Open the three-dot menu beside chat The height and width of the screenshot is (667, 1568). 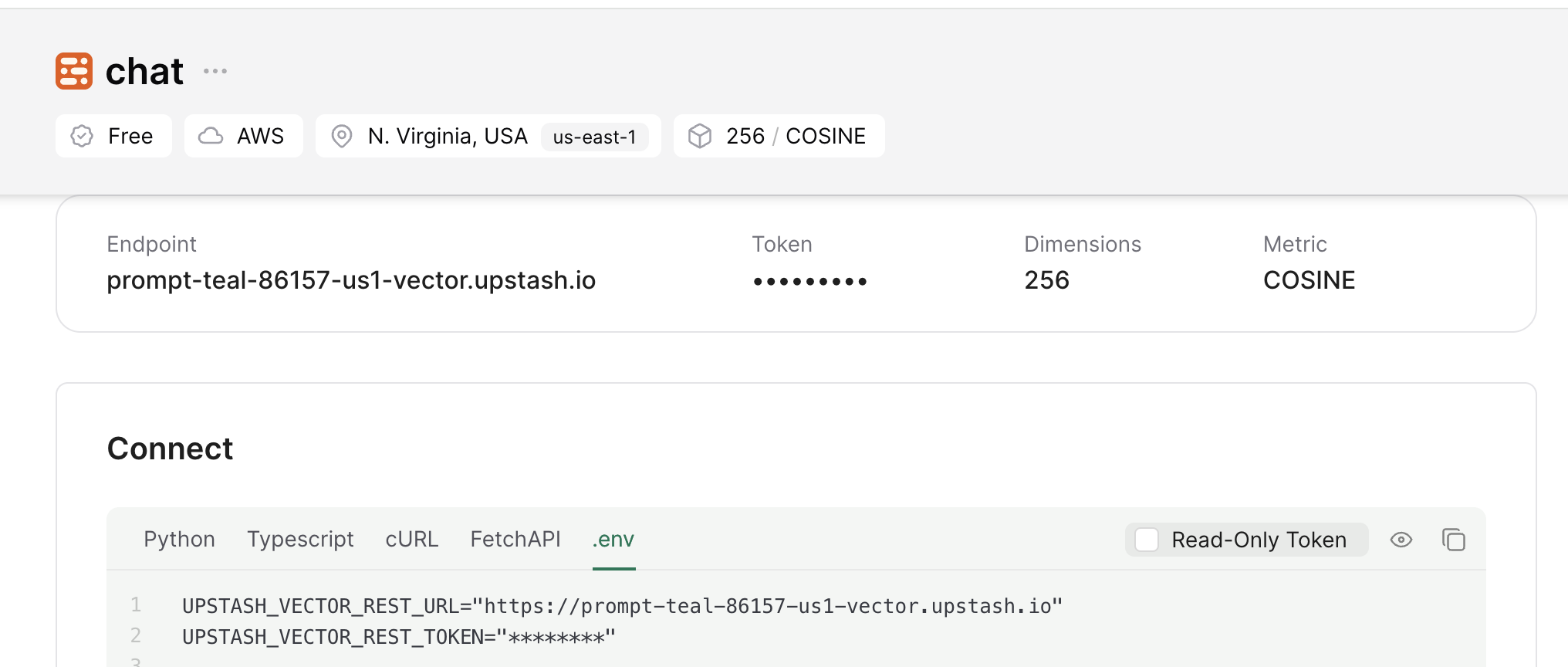[215, 71]
